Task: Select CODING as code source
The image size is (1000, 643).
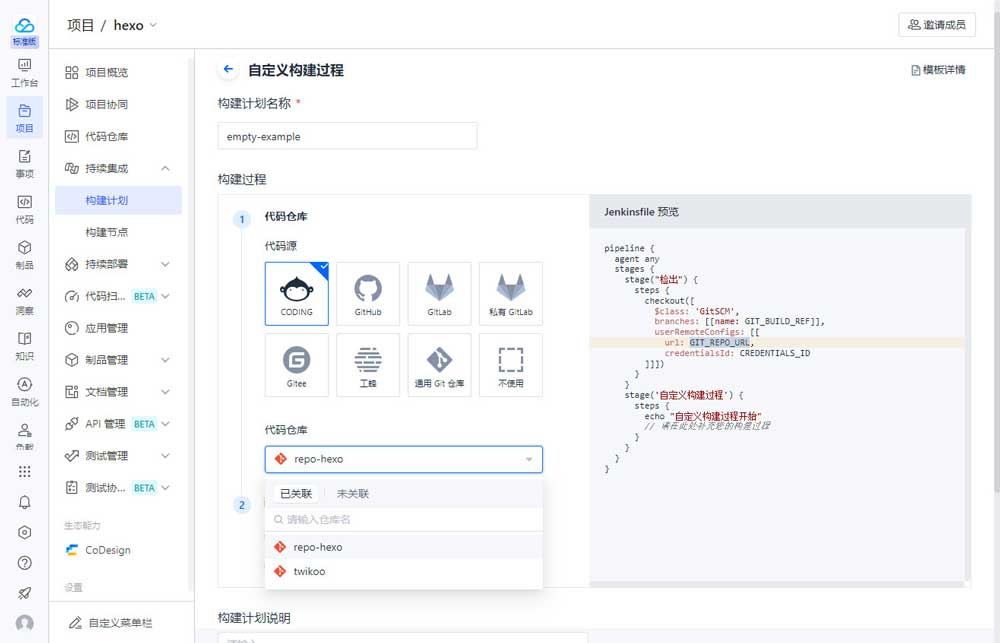Action: [x=297, y=293]
